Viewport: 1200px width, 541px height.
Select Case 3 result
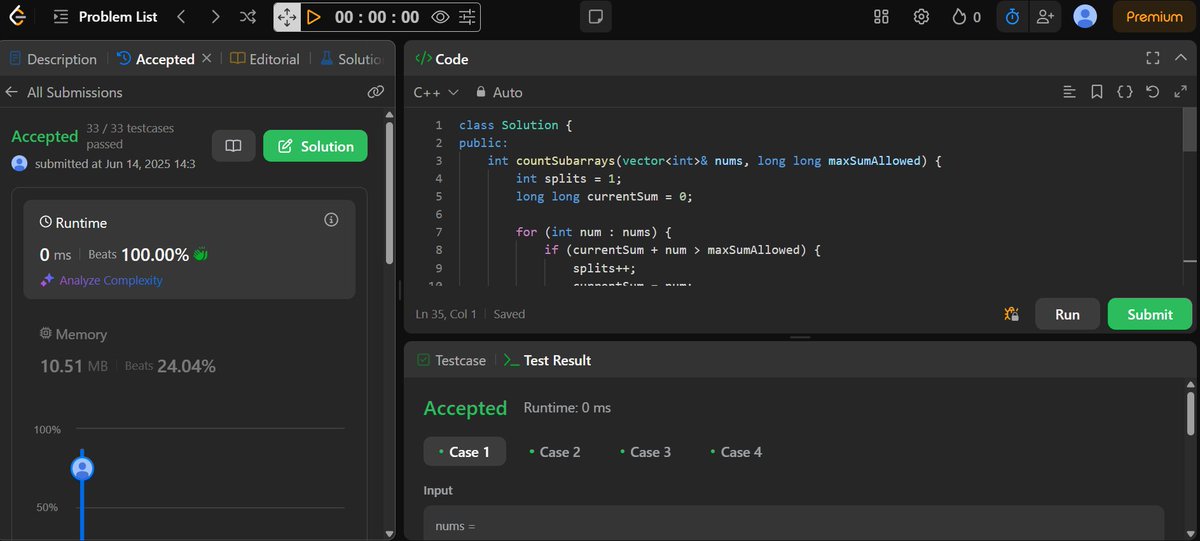click(645, 452)
